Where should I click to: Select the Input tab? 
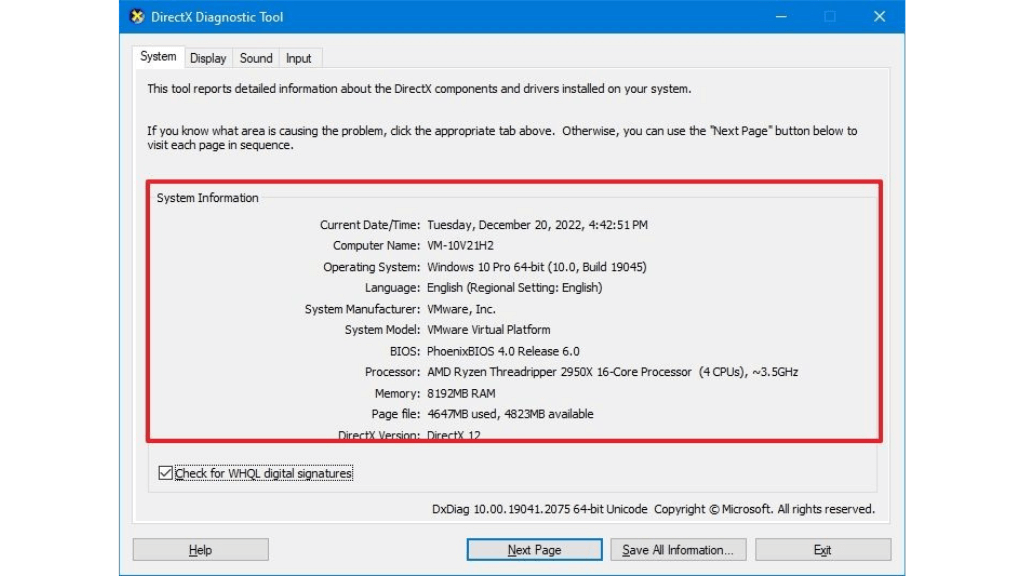click(x=299, y=58)
